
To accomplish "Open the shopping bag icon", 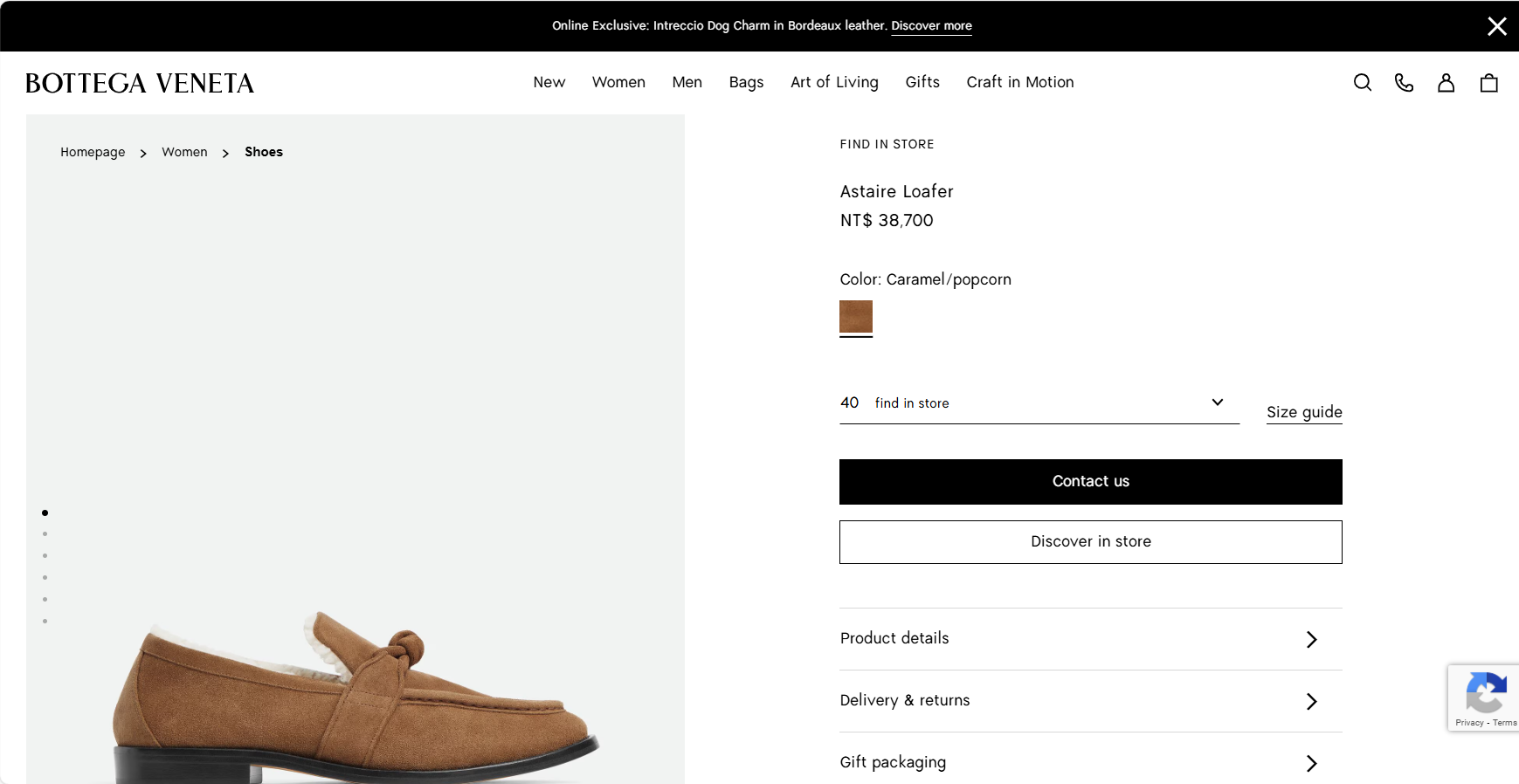I will point(1488,83).
